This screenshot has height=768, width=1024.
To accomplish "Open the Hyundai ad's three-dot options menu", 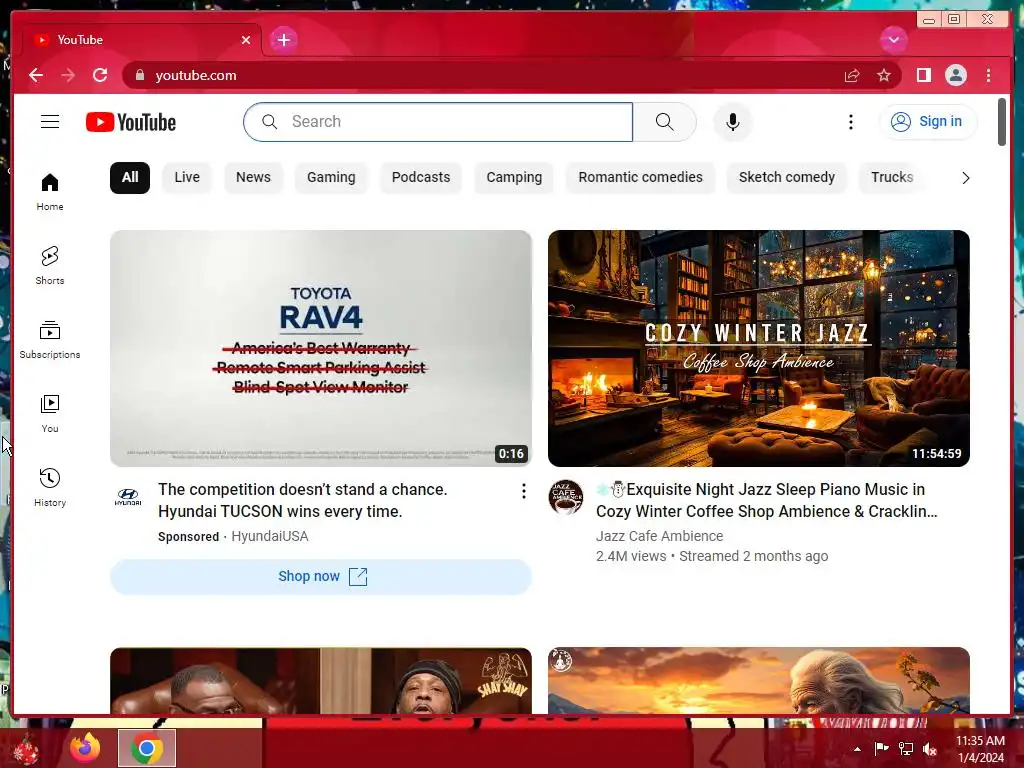I will point(523,491).
